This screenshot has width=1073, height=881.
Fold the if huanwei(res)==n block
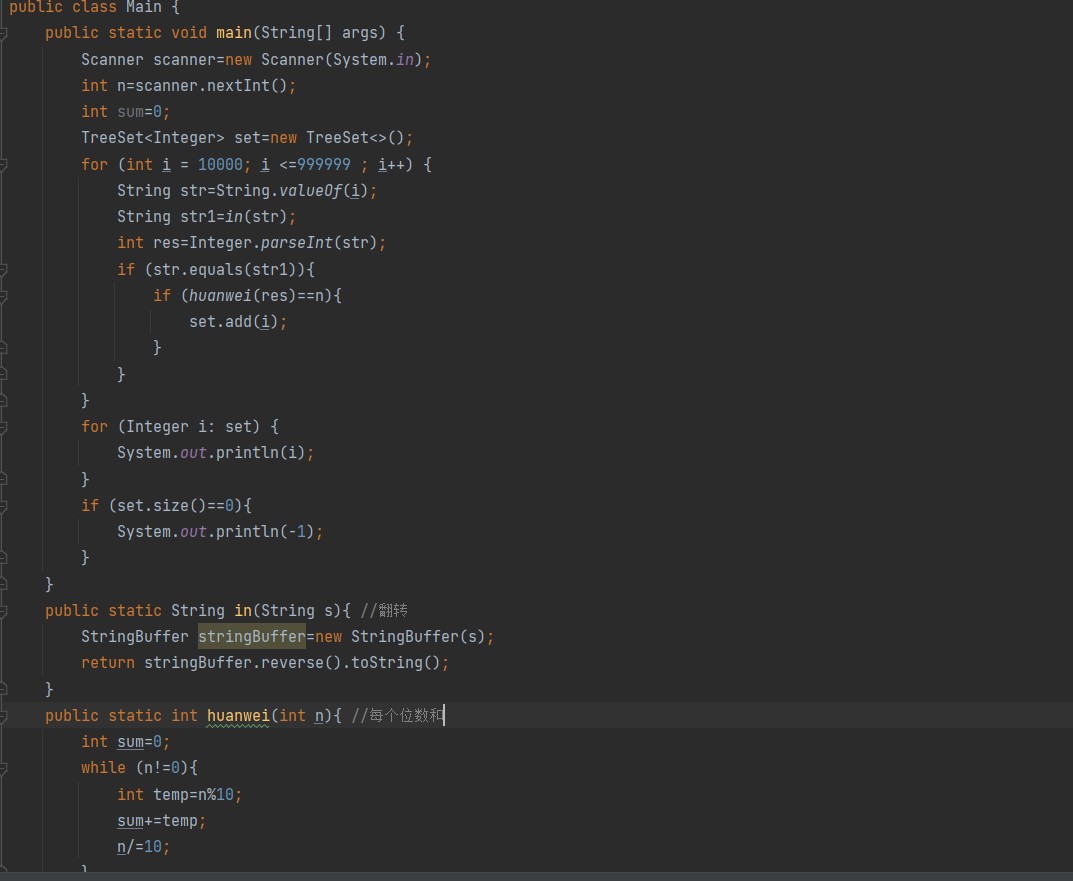pyautogui.click(x=4, y=295)
